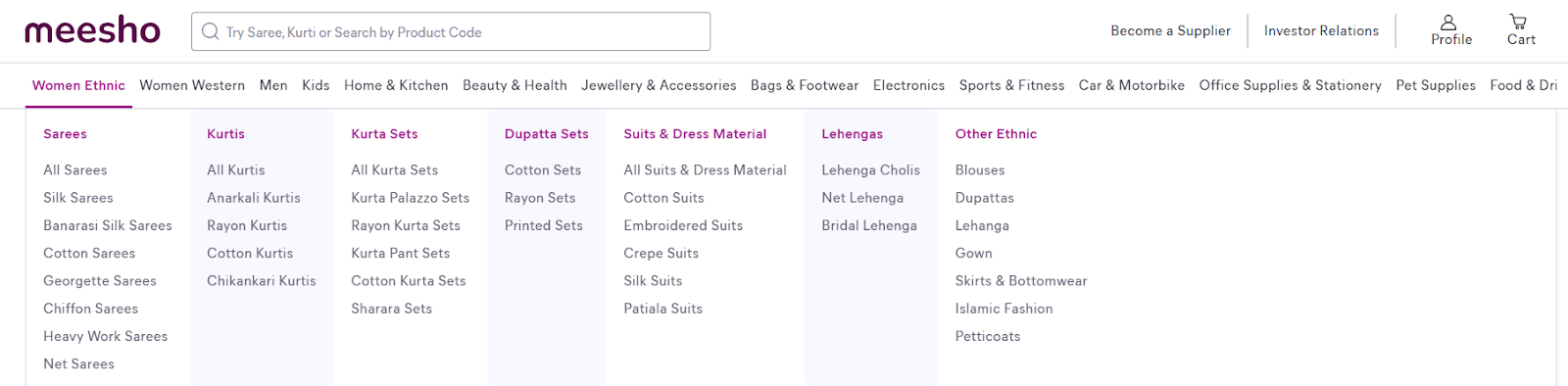Screen dimensions: 1568x386
Task: Open Become a Supplier link
Action: click(1170, 30)
